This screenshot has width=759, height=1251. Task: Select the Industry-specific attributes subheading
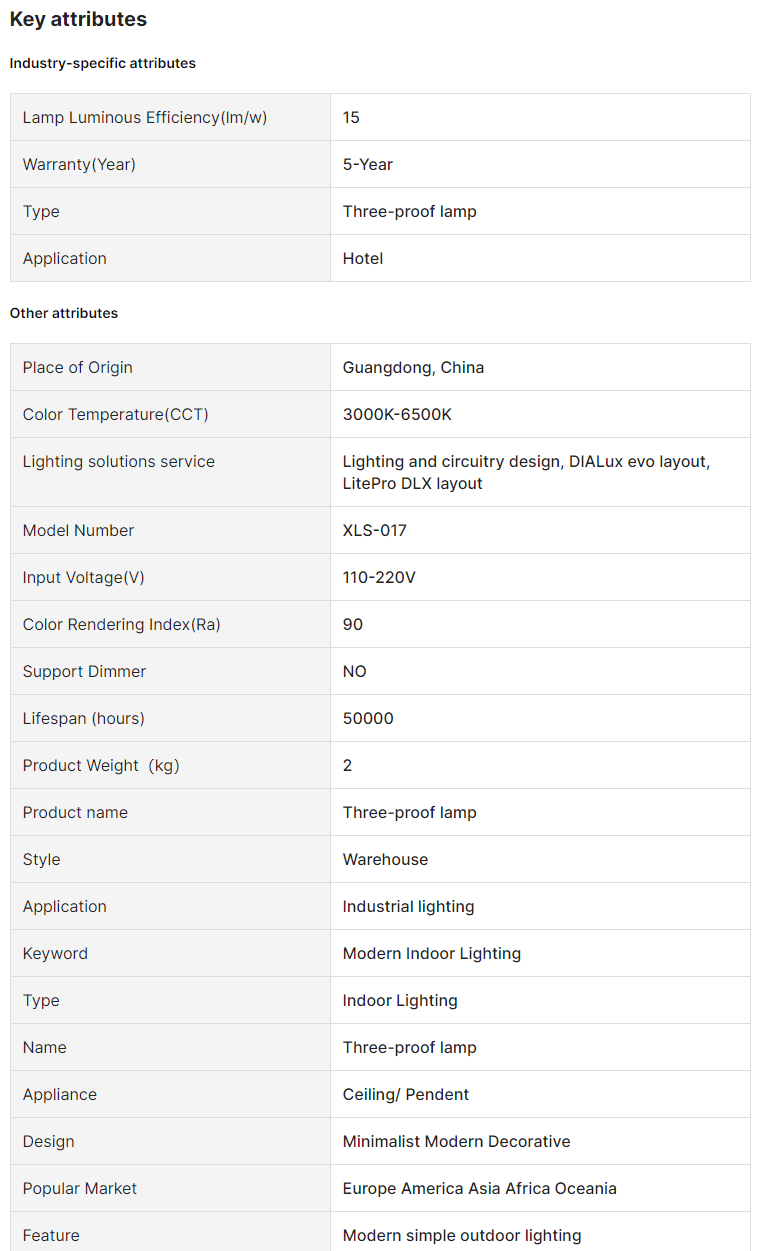pos(103,63)
